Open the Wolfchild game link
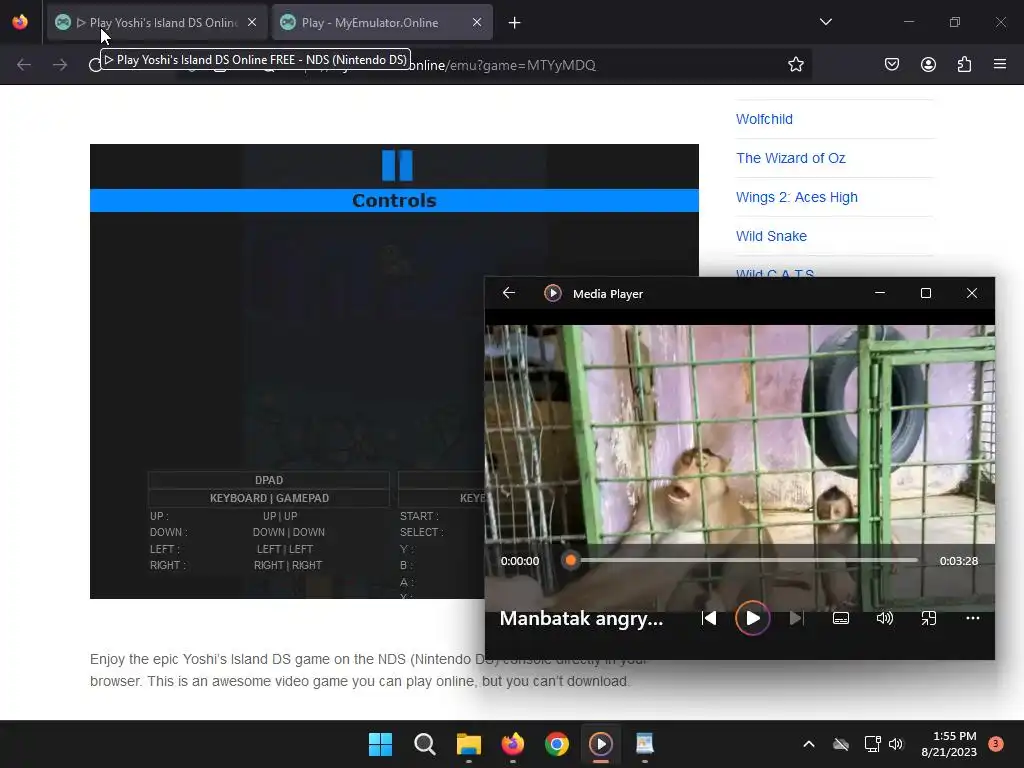Screen dimensions: 1024x768 click(764, 119)
